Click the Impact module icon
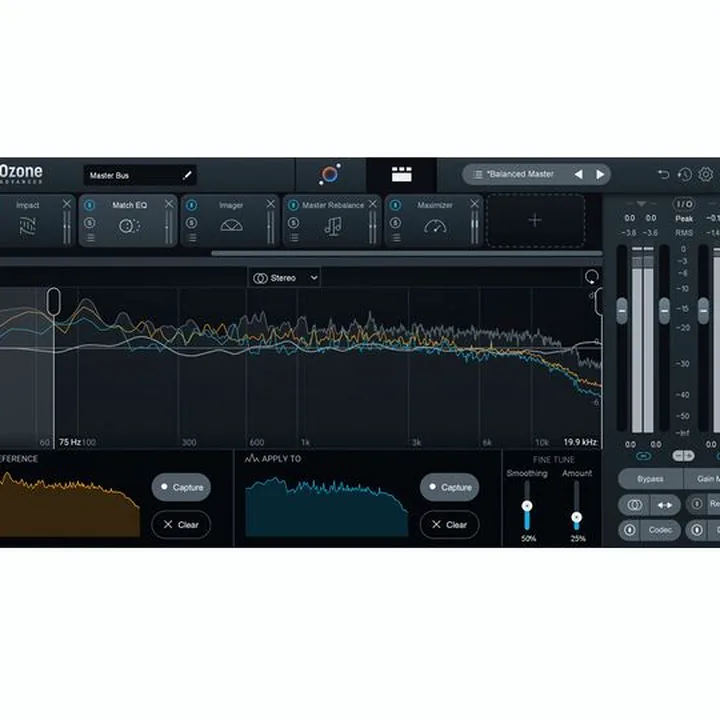The height and width of the screenshot is (720, 720). [28, 225]
